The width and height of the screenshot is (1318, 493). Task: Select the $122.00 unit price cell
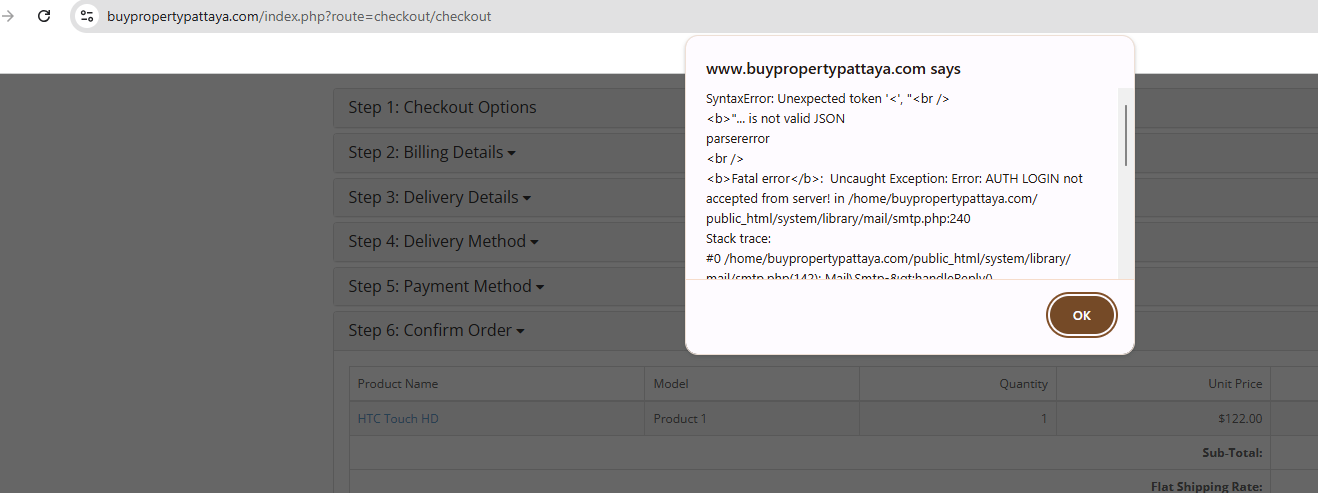[x=1240, y=419]
